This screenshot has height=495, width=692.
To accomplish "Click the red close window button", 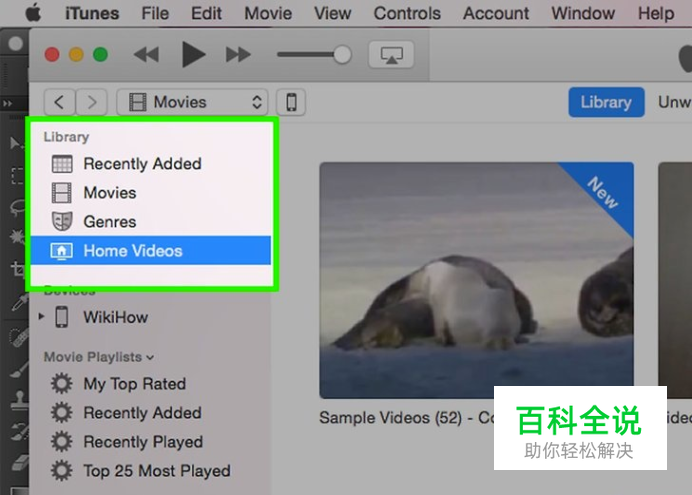I will [x=52, y=55].
